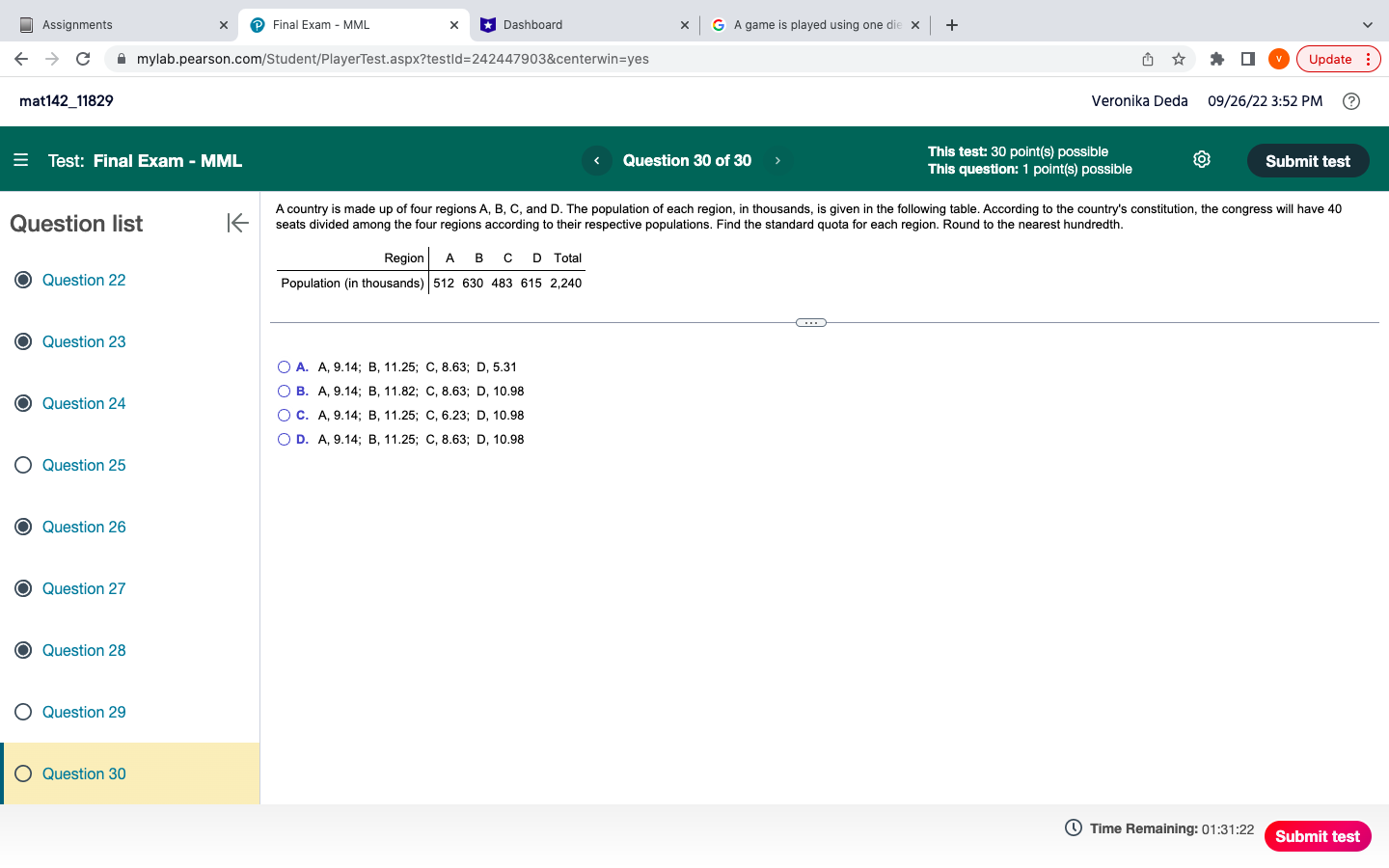Choose answer option D

(284, 439)
